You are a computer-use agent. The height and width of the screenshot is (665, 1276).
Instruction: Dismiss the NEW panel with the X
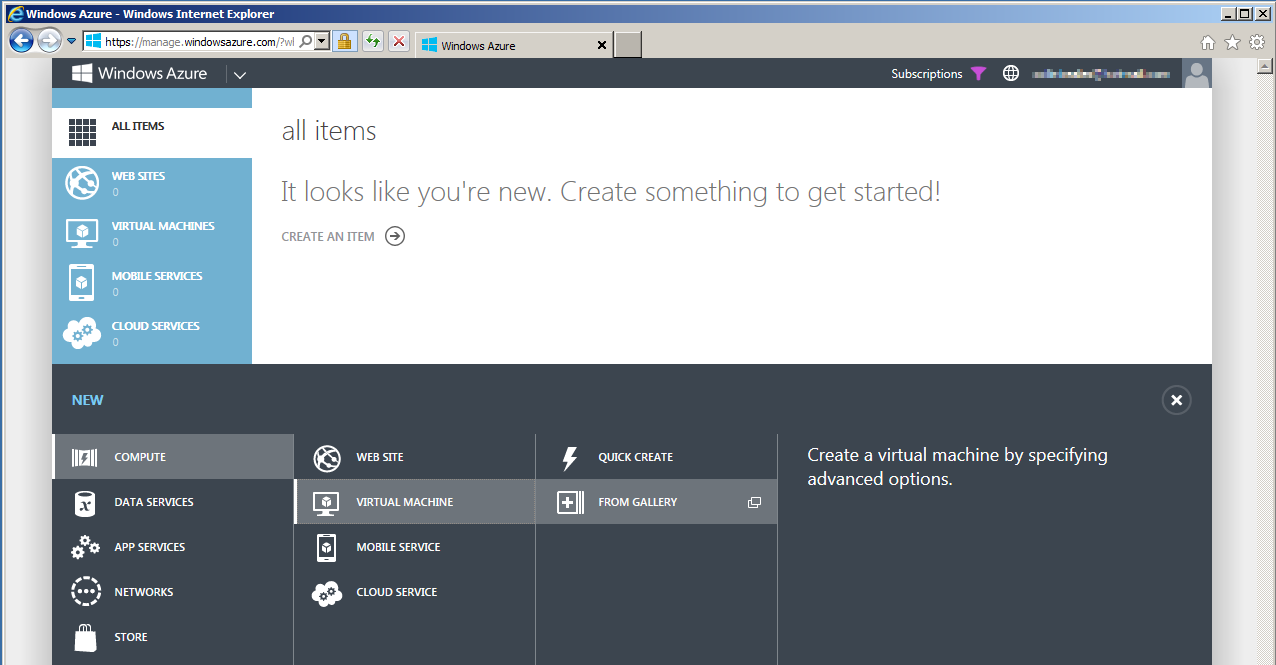click(x=1176, y=400)
